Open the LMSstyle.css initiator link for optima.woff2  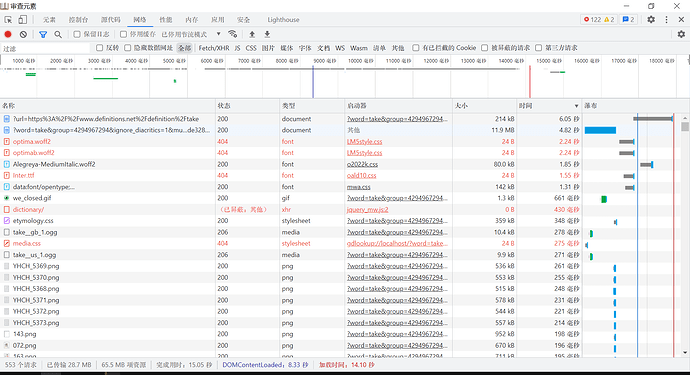click(x=364, y=141)
